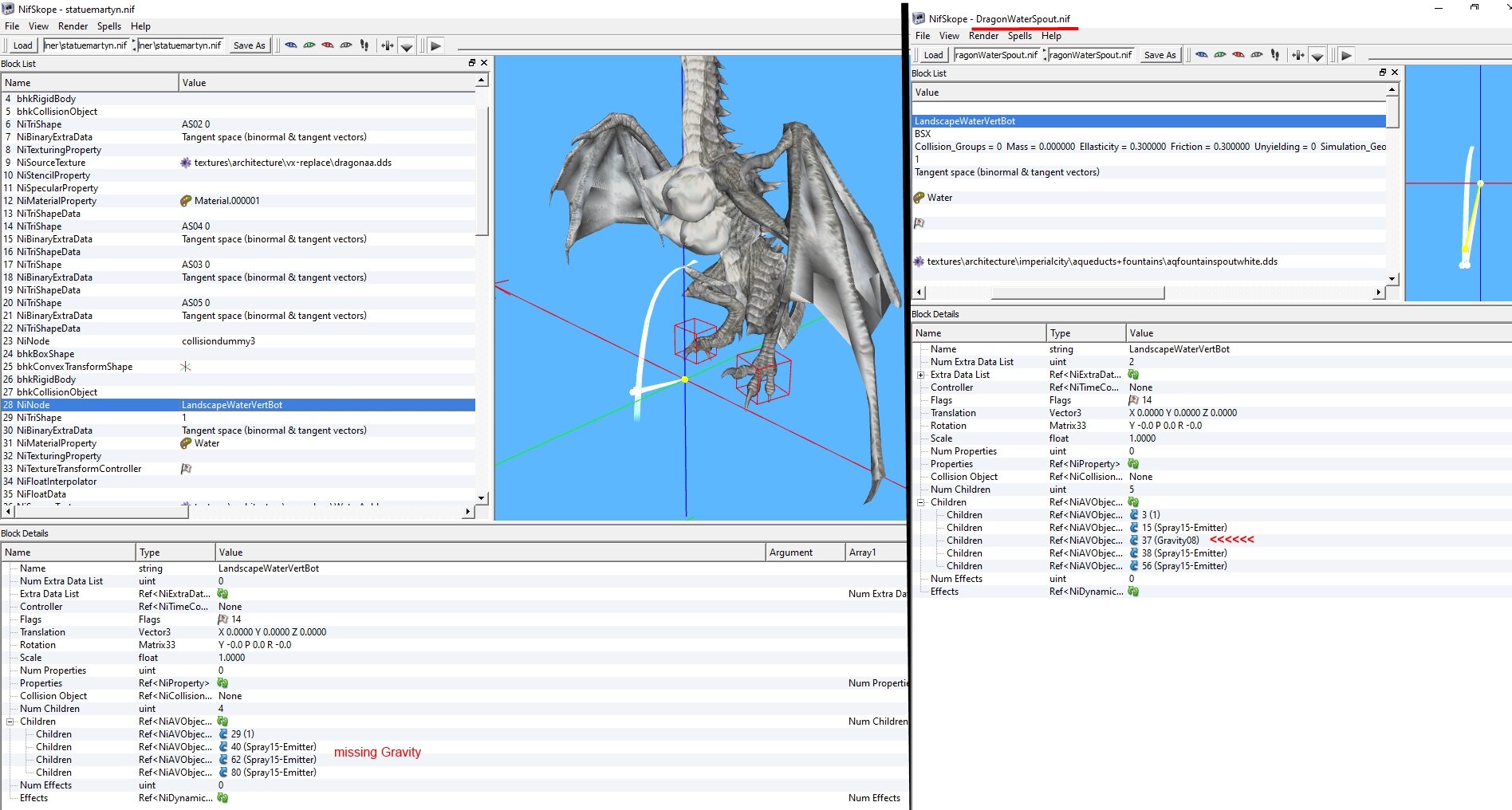Play the animation in DragonWaterSpout window
The height and width of the screenshot is (810, 1512).
1346,55
